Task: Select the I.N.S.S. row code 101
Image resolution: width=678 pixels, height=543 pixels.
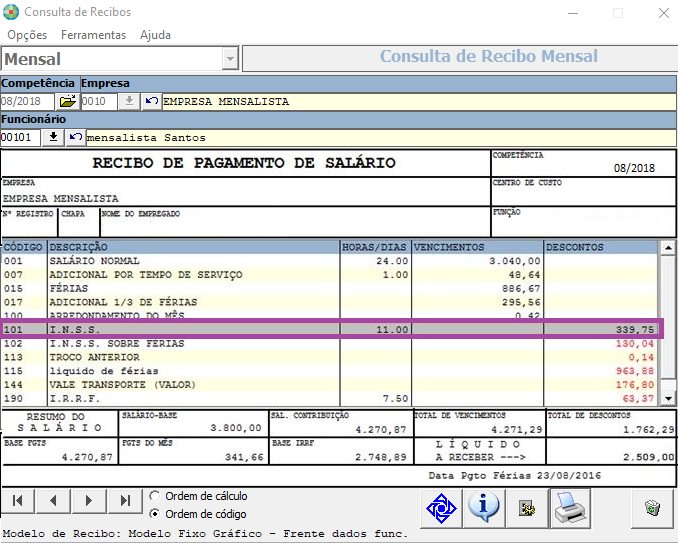Action: coord(330,329)
